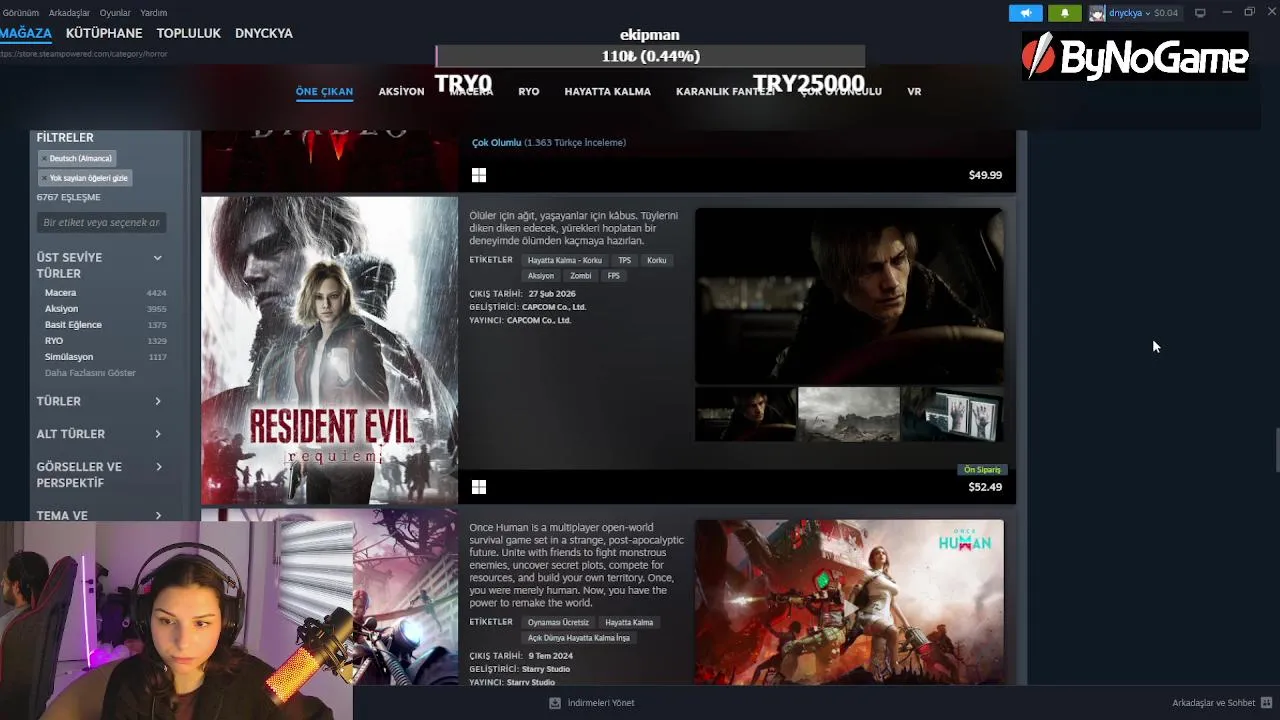Click the large Resident Evil screenshot preview
The width and height of the screenshot is (1280, 720).
coord(849,296)
